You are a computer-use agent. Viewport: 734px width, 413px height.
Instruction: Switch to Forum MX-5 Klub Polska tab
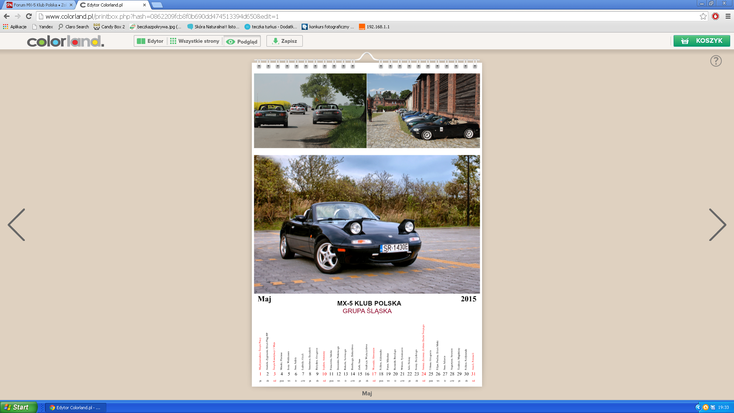pos(37,5)
